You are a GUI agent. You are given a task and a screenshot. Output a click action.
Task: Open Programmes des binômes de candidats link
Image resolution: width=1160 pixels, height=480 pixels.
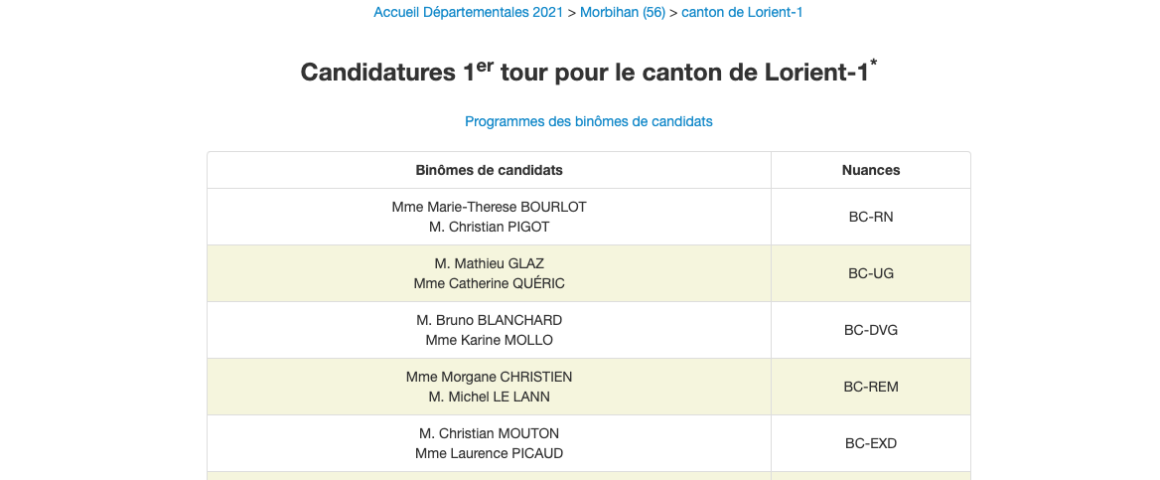pos(588,121)
